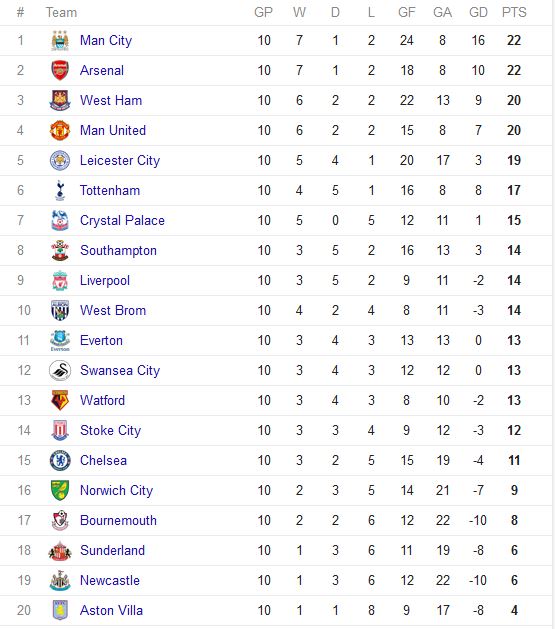Follow the Liverpool team link
The width and height of the screenshot is (555, 629).
pos(105,280)
